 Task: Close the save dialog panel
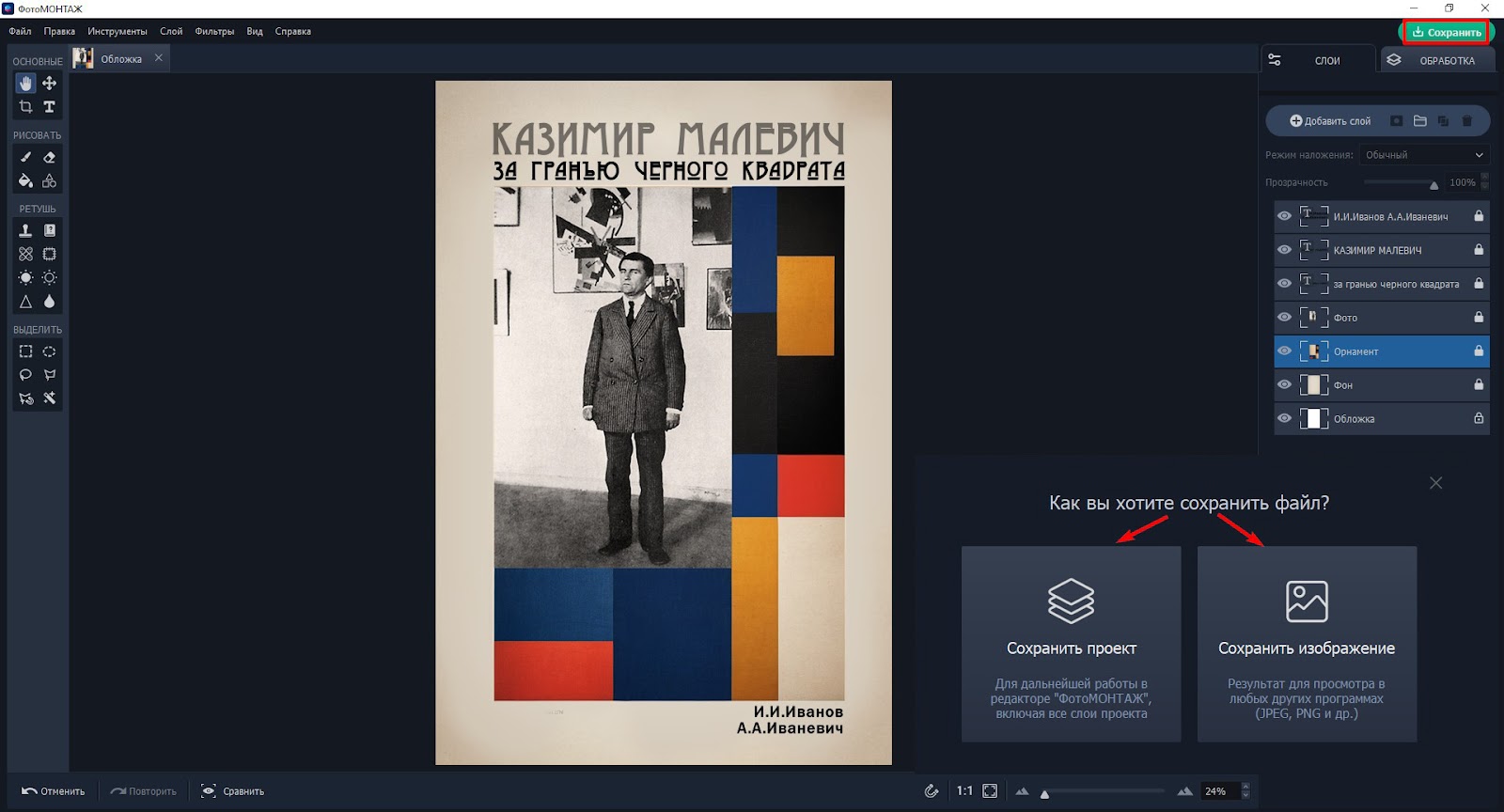pos(1435,483)
